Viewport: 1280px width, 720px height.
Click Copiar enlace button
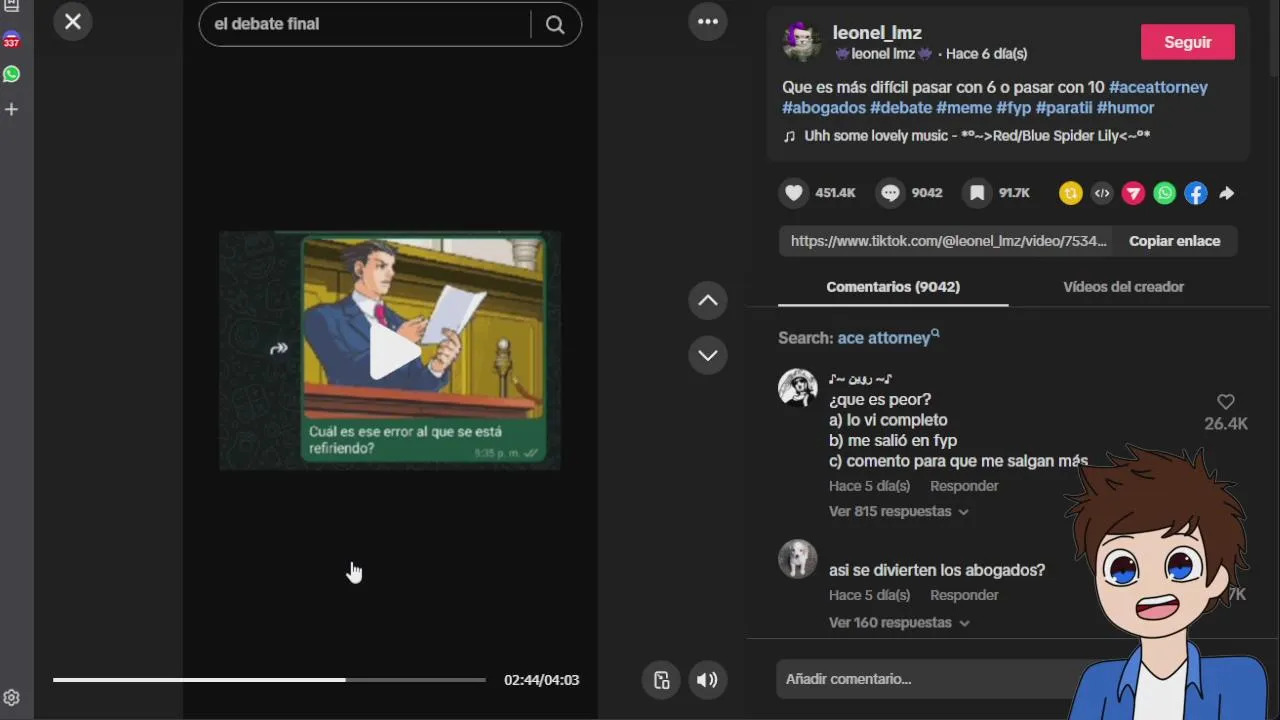[1175, 241]
